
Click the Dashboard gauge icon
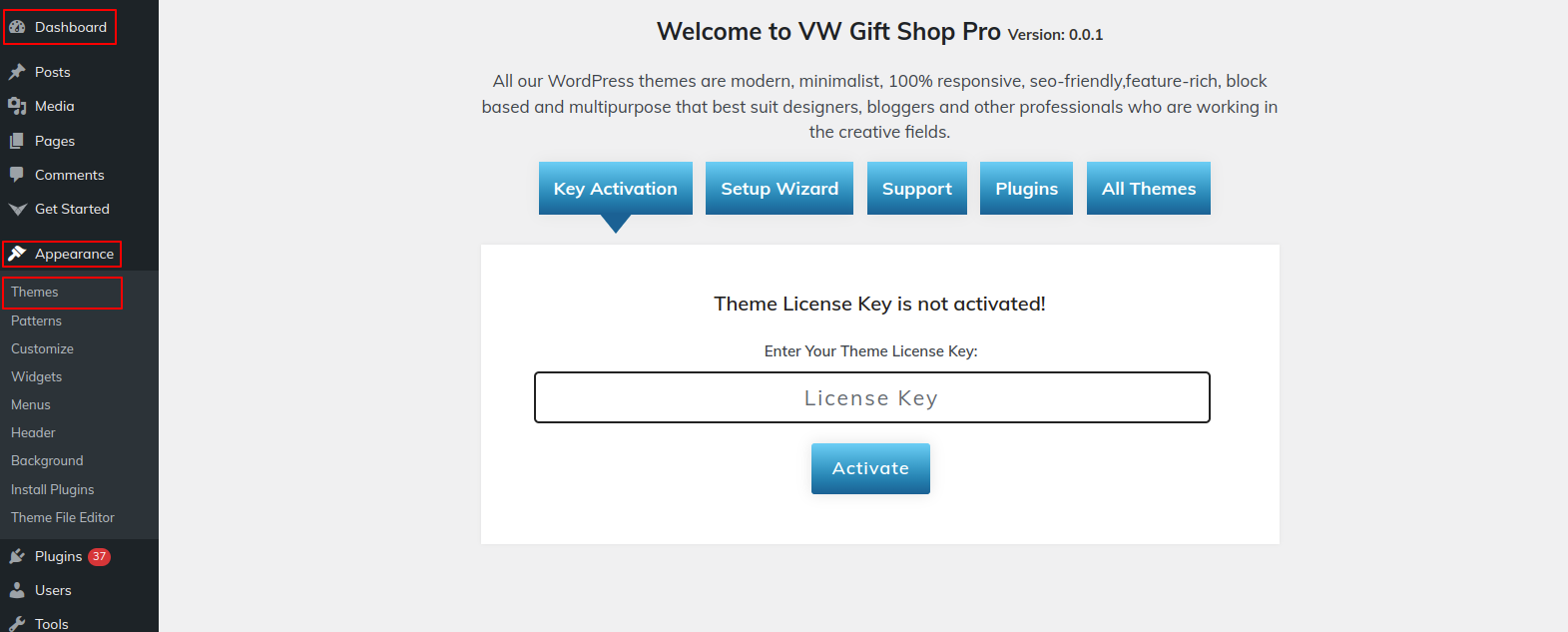17,27
